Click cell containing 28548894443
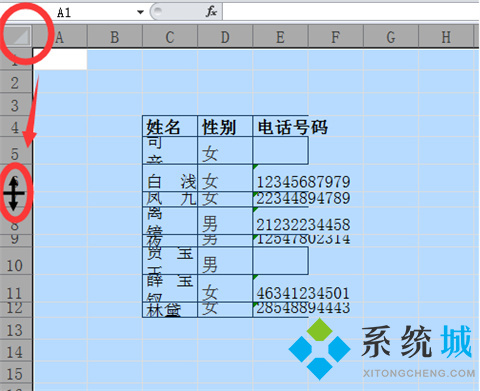This screenshot has height=391, width=480. pos(281,310)
